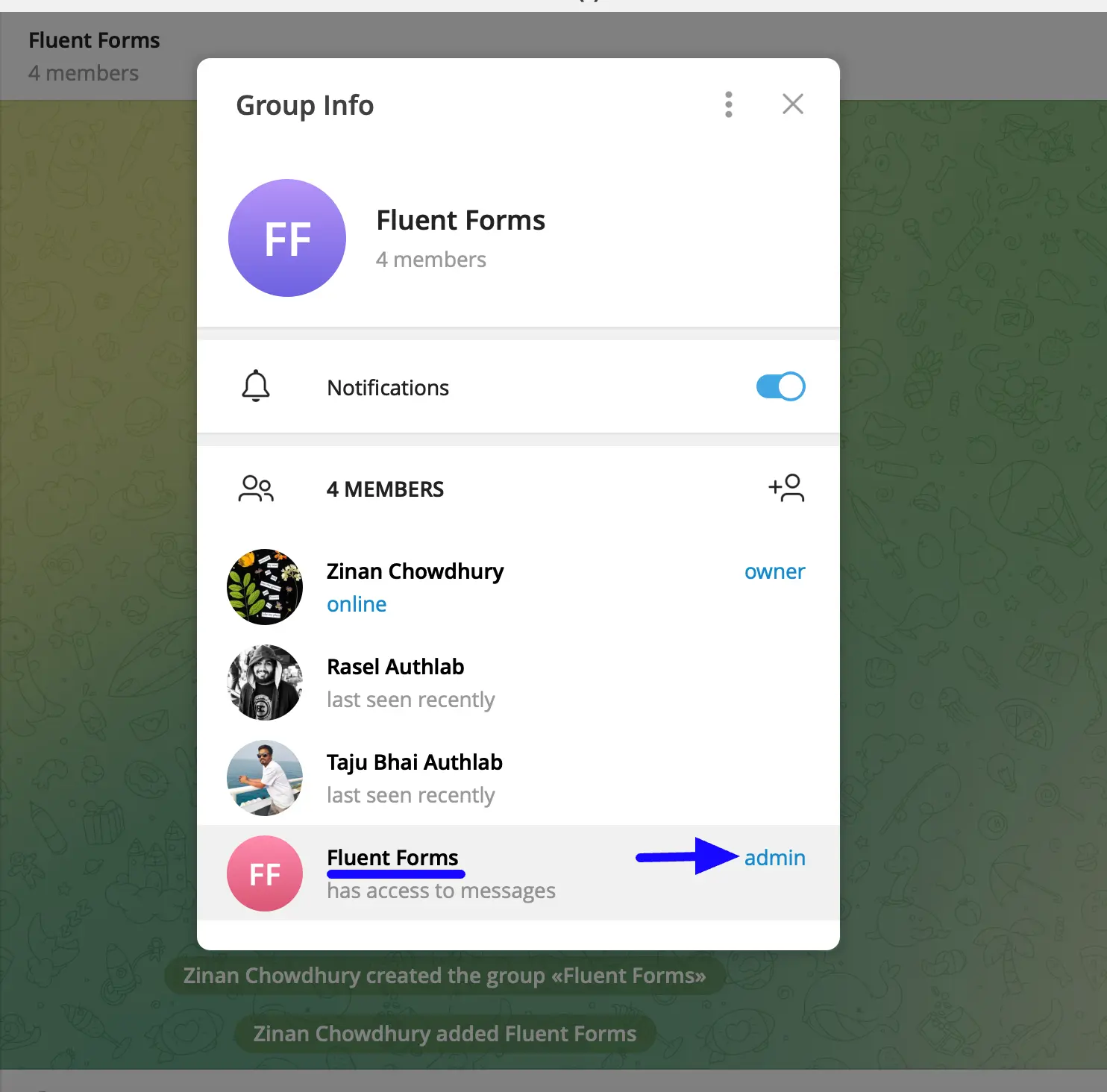
Task: Click the members group icon
Action: coord(256,489)
